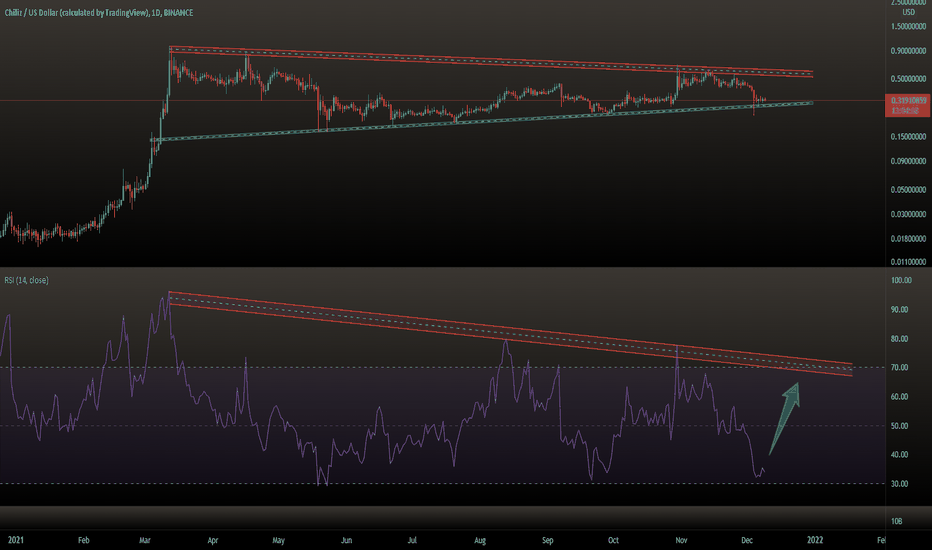Click the 0.15000000 price axis label
This screenshot has width=932, height=550.
[908, 136]
